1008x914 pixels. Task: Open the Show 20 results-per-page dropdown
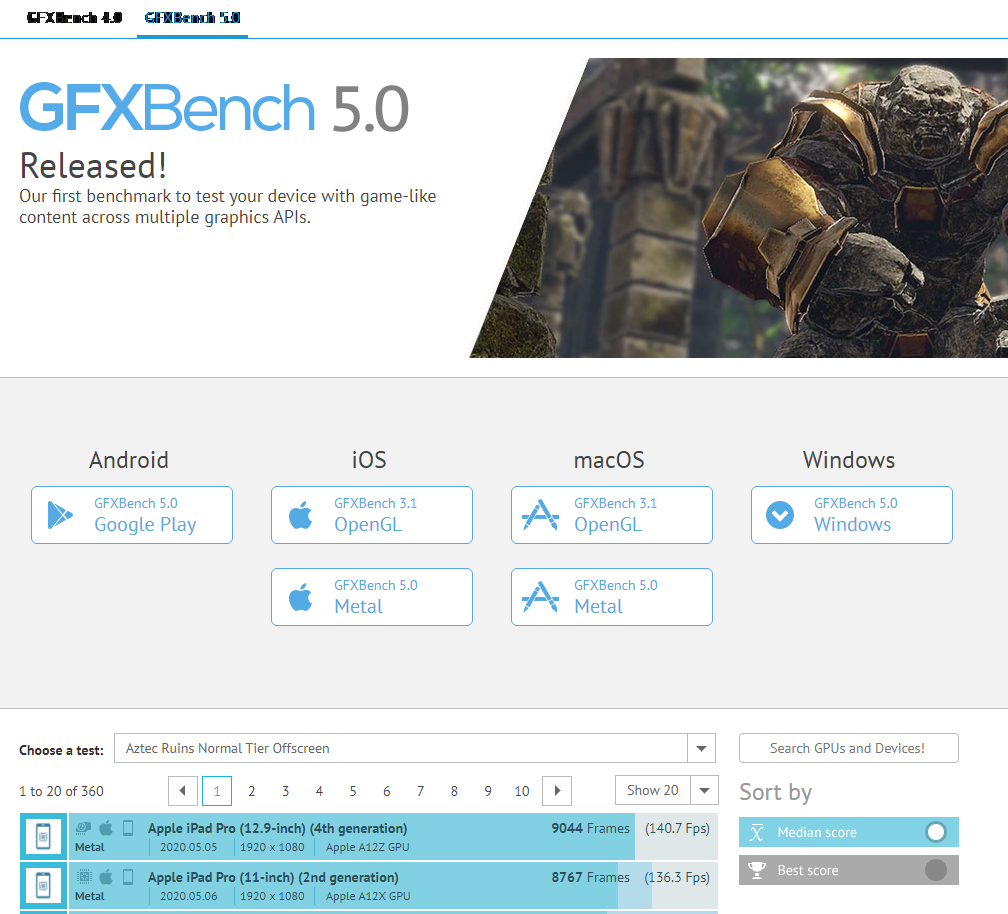tap(667, 790)
